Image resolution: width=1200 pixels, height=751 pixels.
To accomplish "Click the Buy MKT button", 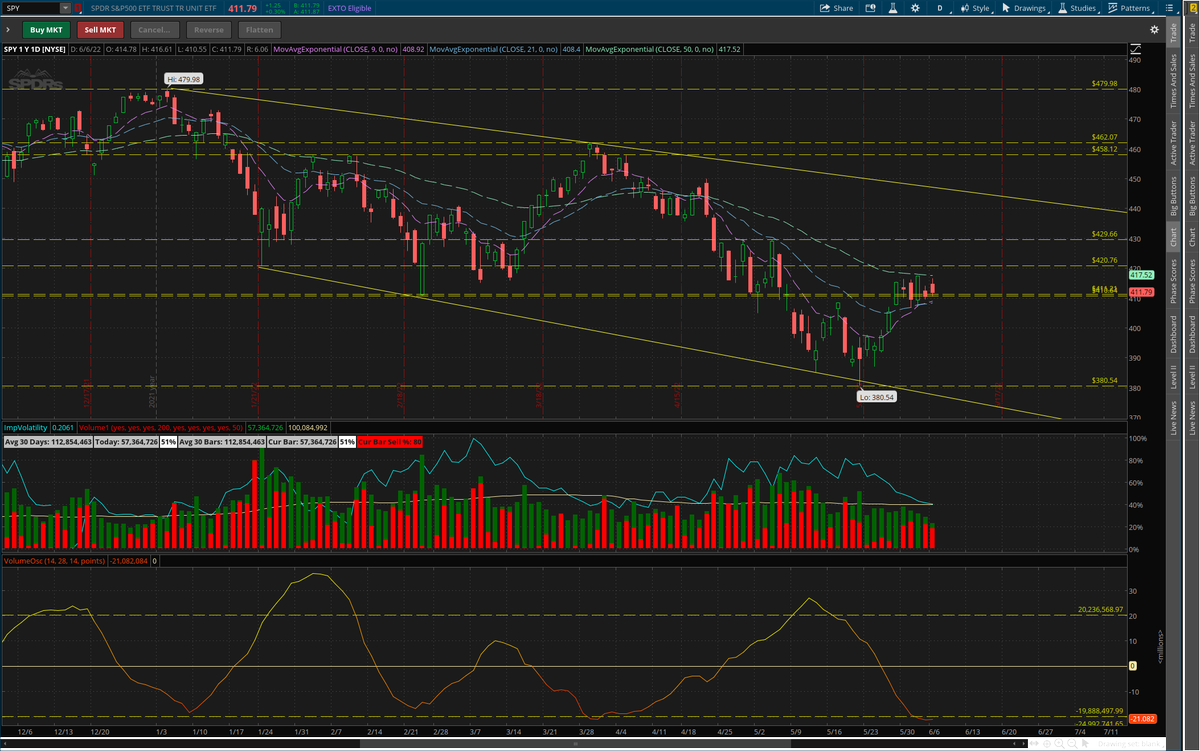I will 46,30.
